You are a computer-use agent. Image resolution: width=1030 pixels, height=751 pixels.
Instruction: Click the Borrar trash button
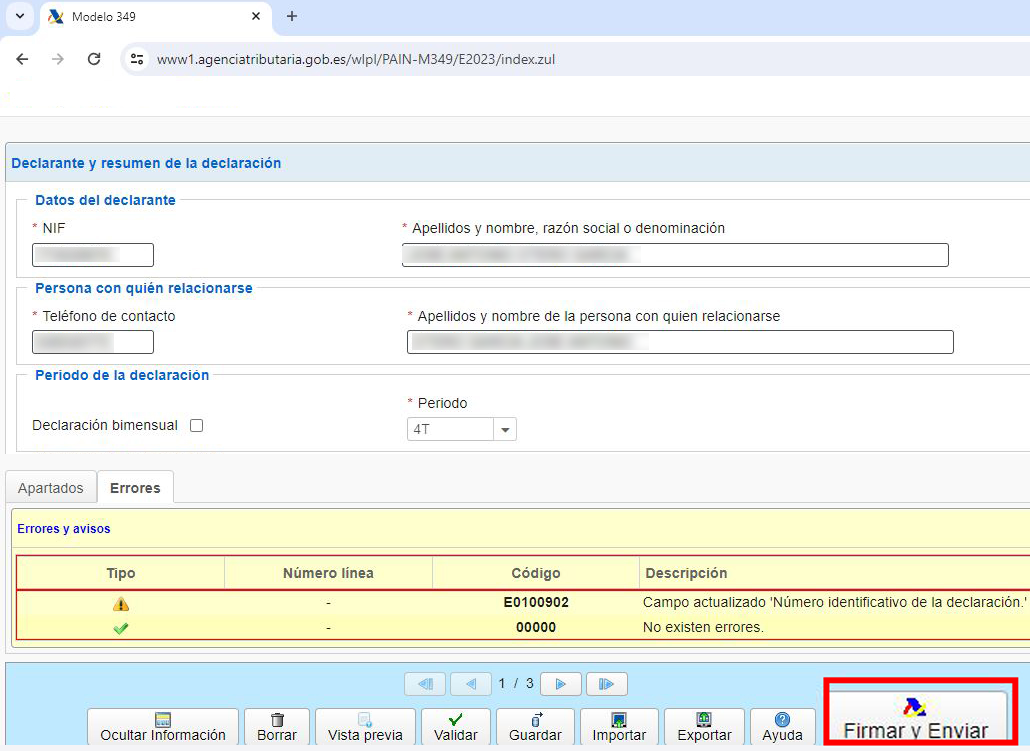pyautogui.click(x=277, y=726)
